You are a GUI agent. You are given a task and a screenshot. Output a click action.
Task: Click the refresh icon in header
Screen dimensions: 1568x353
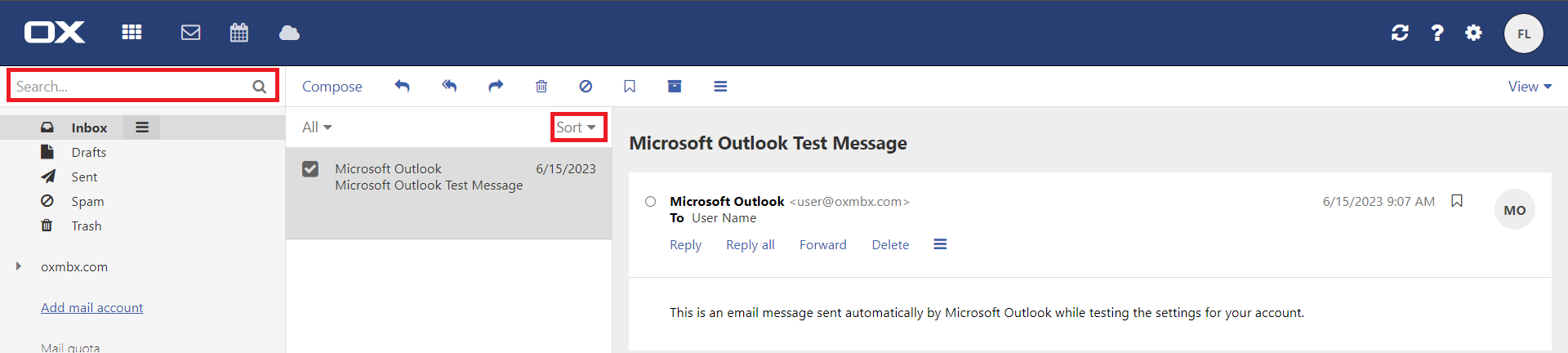tap(1400, 33)
